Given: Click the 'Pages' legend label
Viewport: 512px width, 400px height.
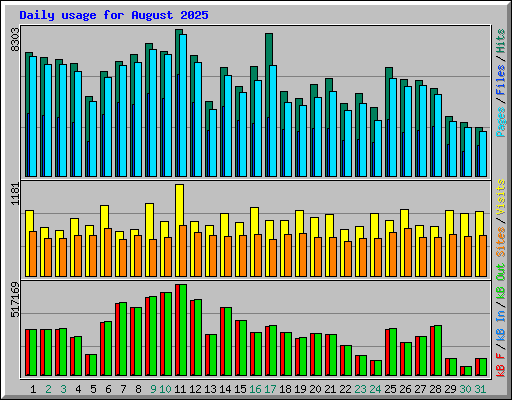Looking at the screenshot, I should pyautogui.click(x=500, y=122).
